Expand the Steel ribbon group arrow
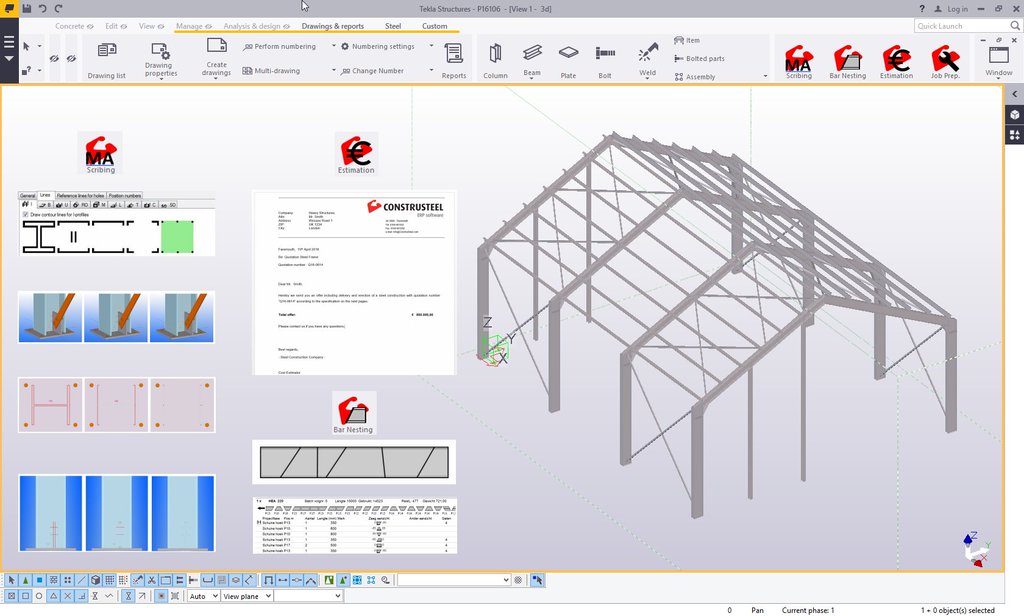 765,76
